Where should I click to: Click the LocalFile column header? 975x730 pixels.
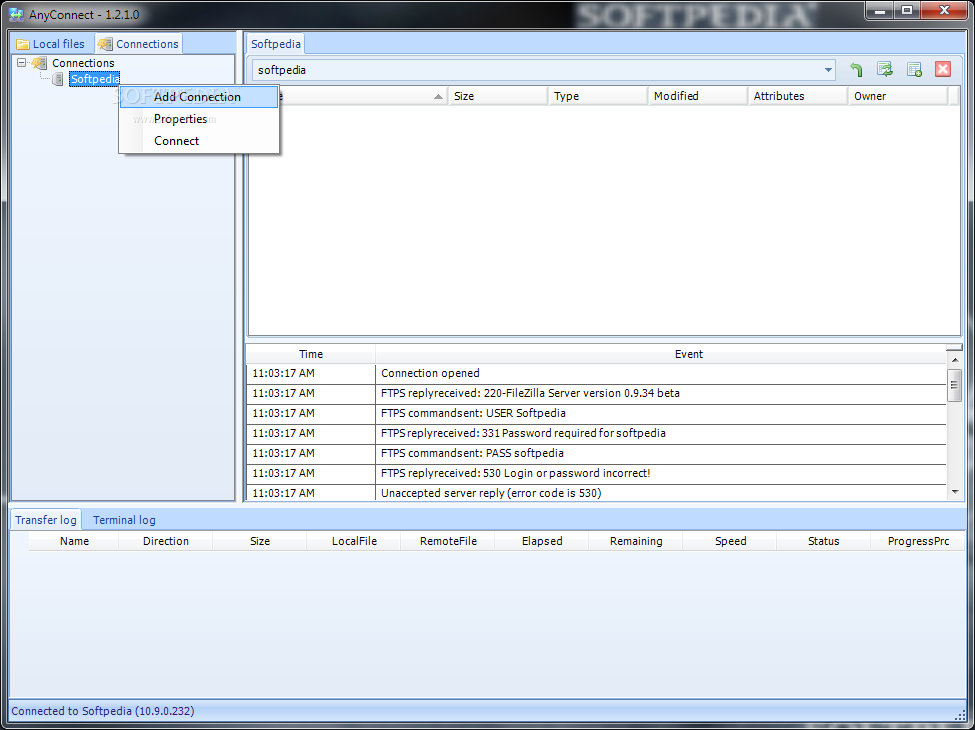354,541
